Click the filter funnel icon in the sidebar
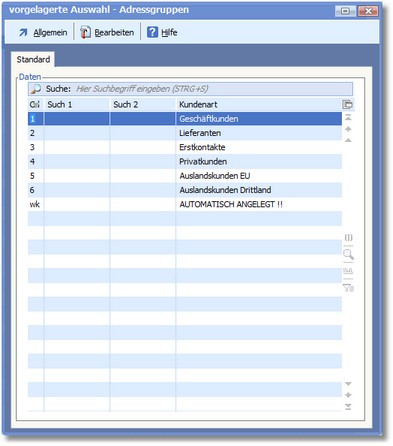Screen dimensions: 393x446 coord(348,287)
